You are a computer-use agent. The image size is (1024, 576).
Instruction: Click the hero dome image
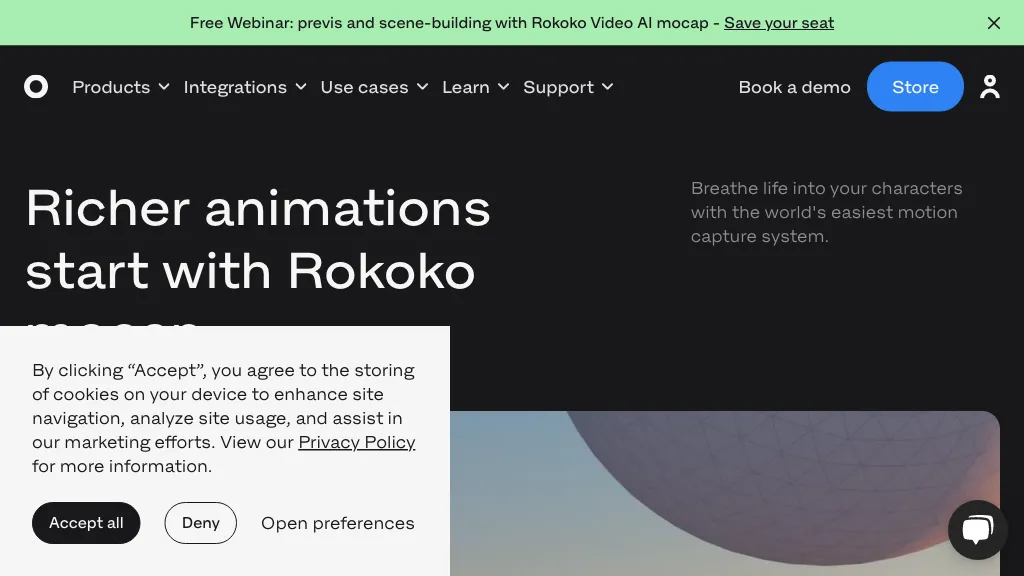[x=725, y=490]
